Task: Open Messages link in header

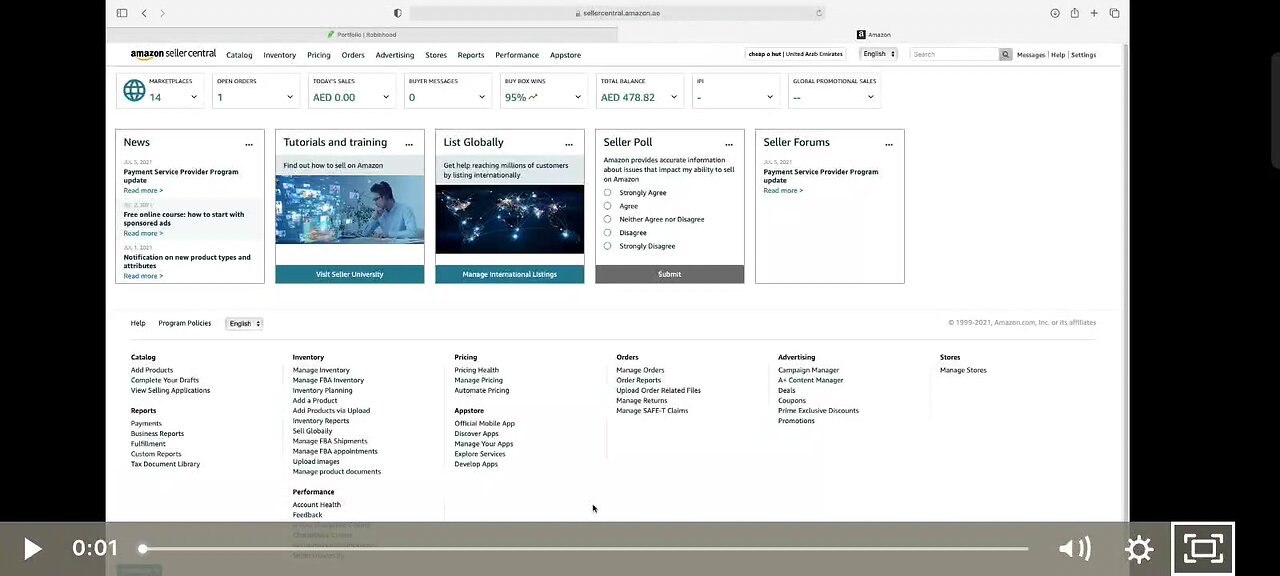Action: tap(1031, 55)
